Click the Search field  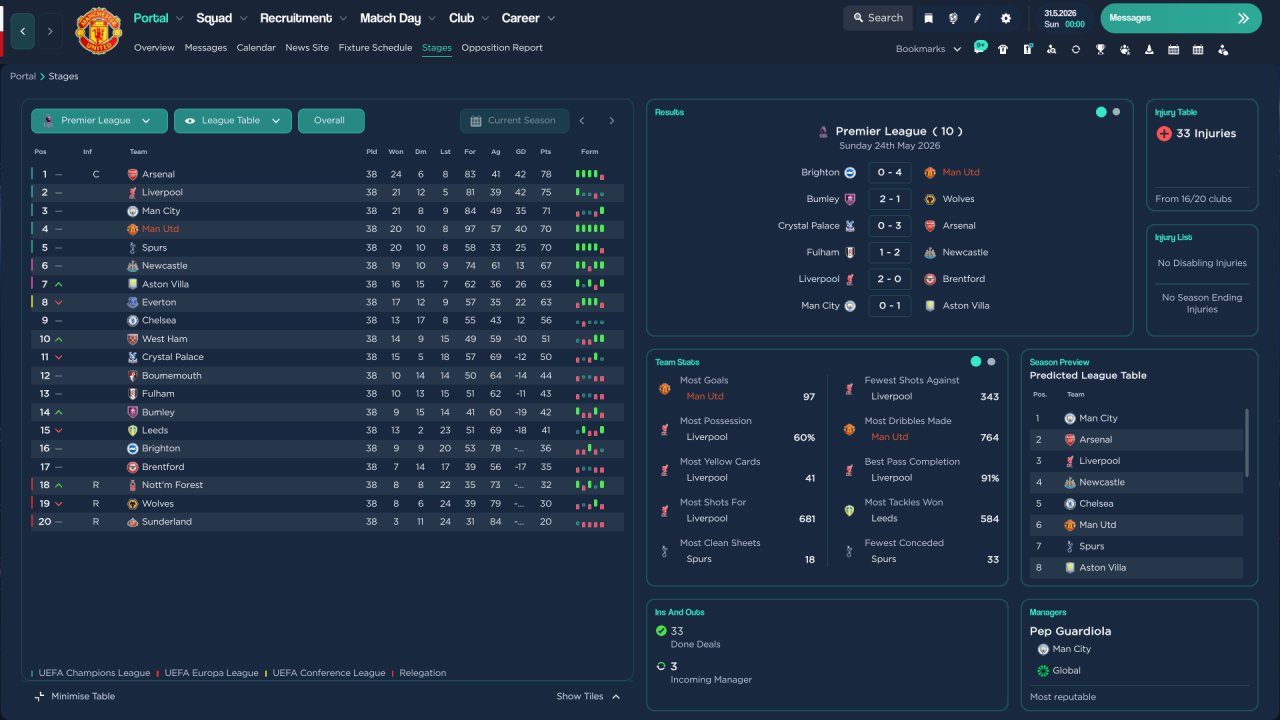tap(878, 18)
